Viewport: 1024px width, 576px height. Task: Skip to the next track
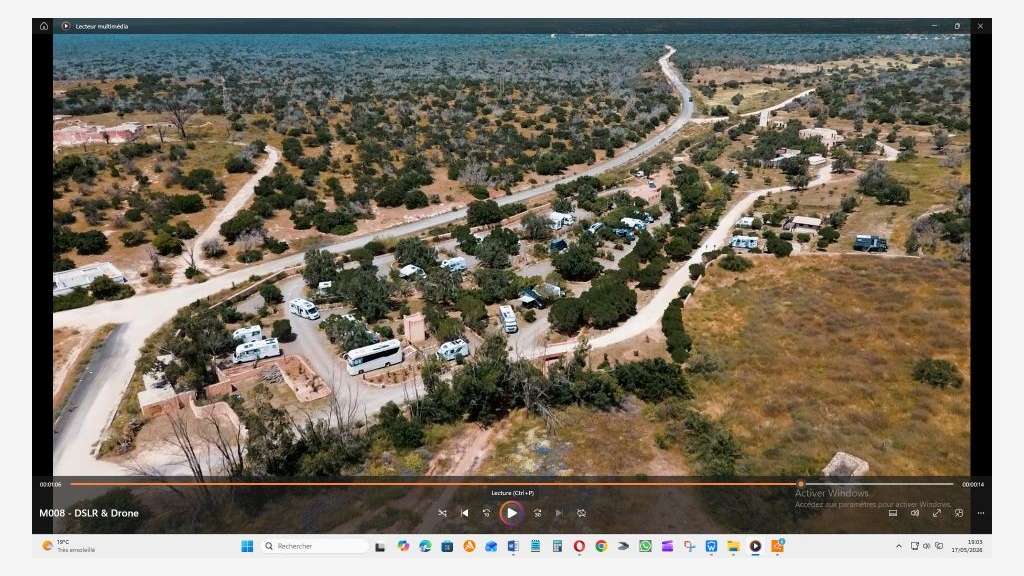pyautogui.click(x=559, y=513)
